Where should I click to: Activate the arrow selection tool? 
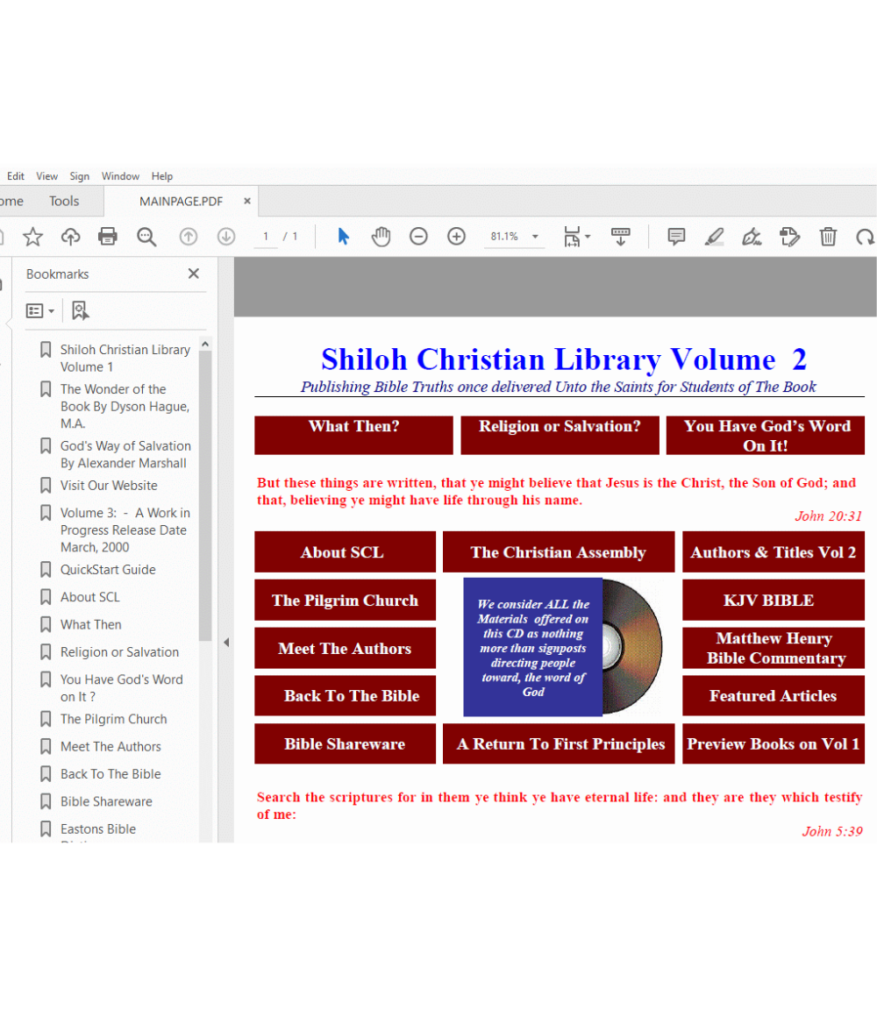coord(344,237)
